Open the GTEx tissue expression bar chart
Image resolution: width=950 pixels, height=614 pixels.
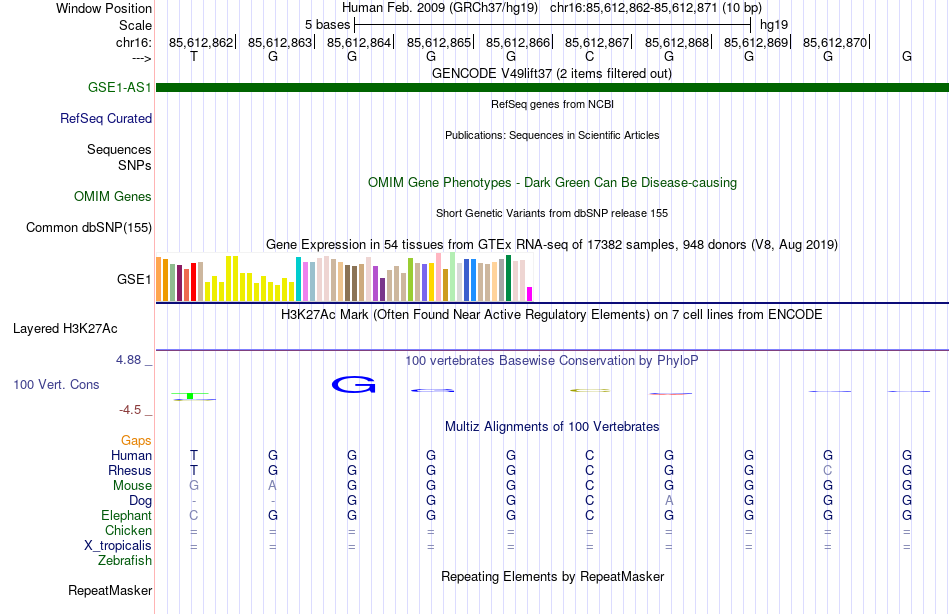(x=344, y=277)
